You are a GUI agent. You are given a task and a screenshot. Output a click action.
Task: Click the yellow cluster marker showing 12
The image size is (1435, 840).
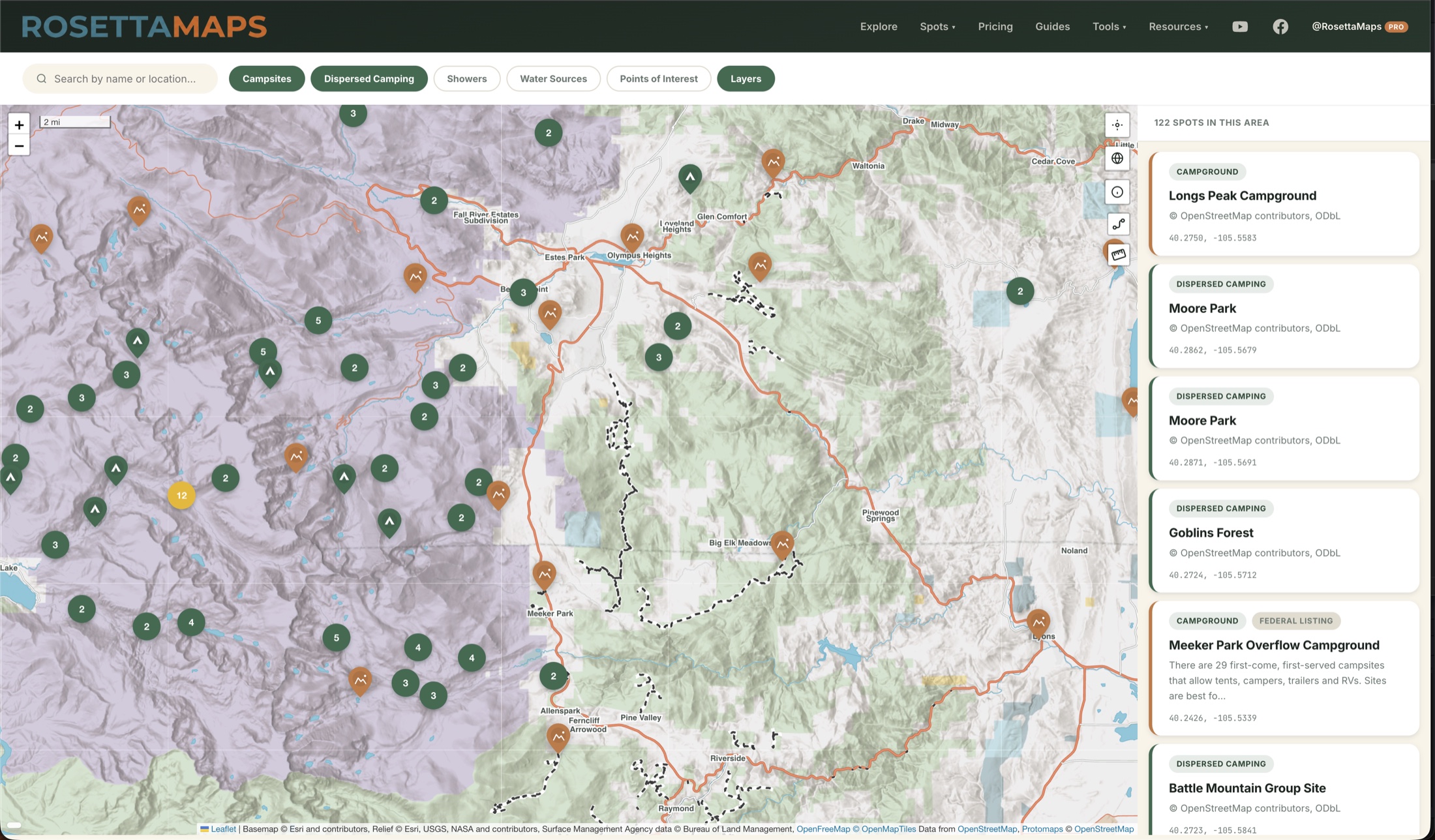click(181, 496)
